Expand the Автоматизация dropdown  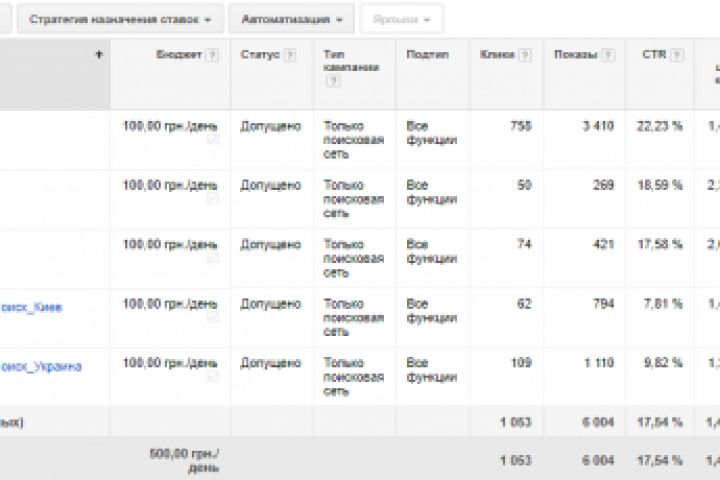click(x=290, y=18)
